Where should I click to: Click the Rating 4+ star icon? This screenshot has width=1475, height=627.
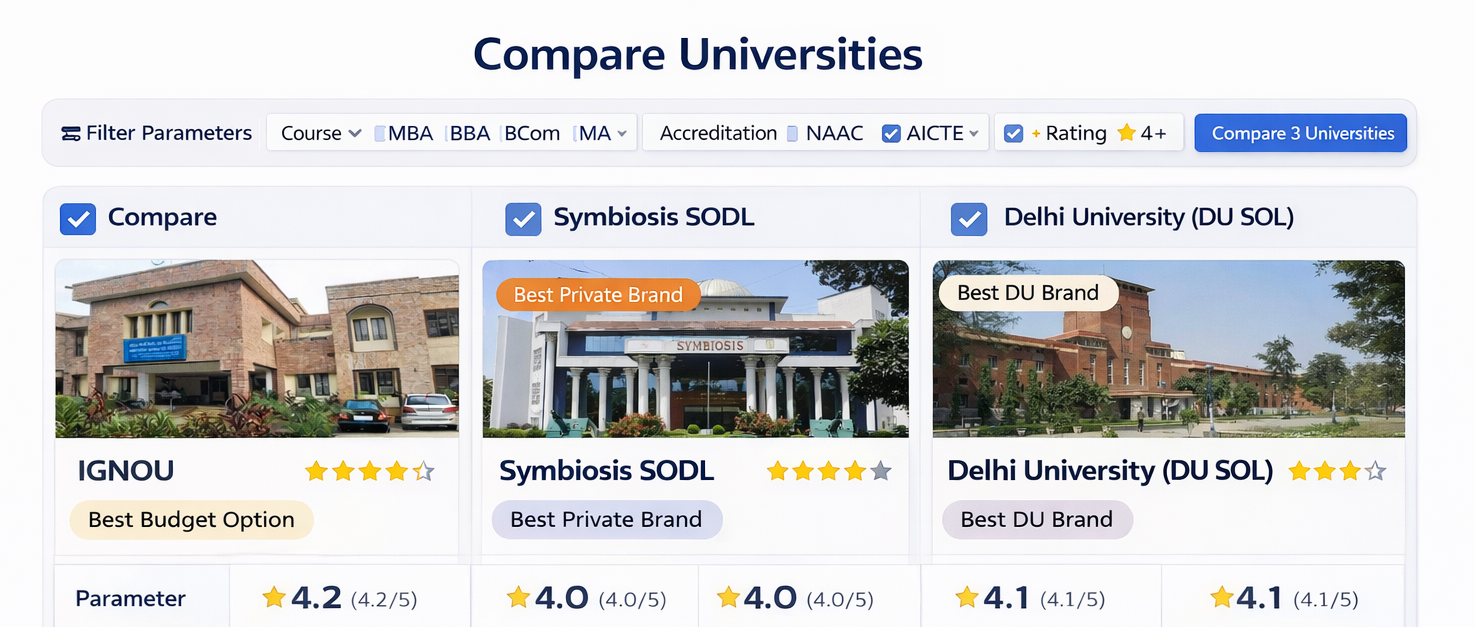1127,133
